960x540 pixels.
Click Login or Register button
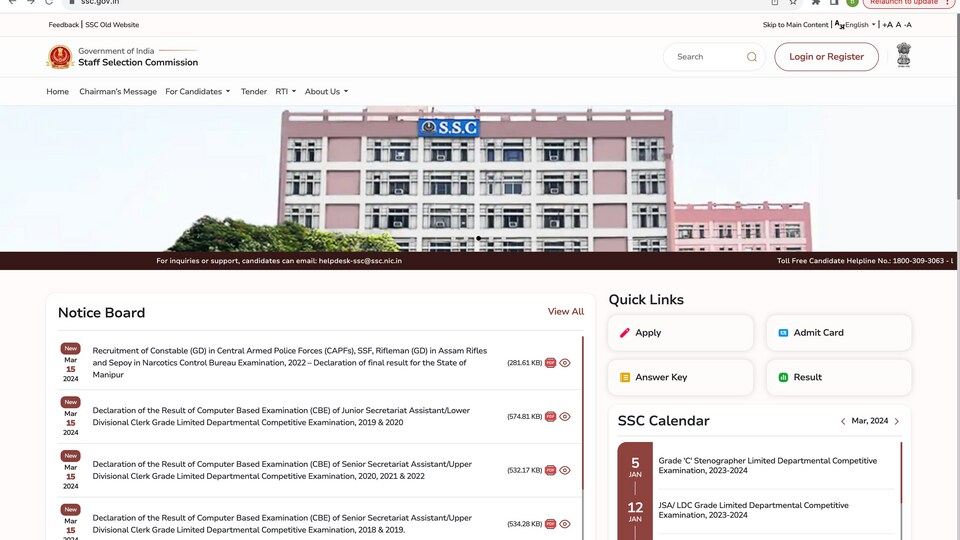[826, 57]
